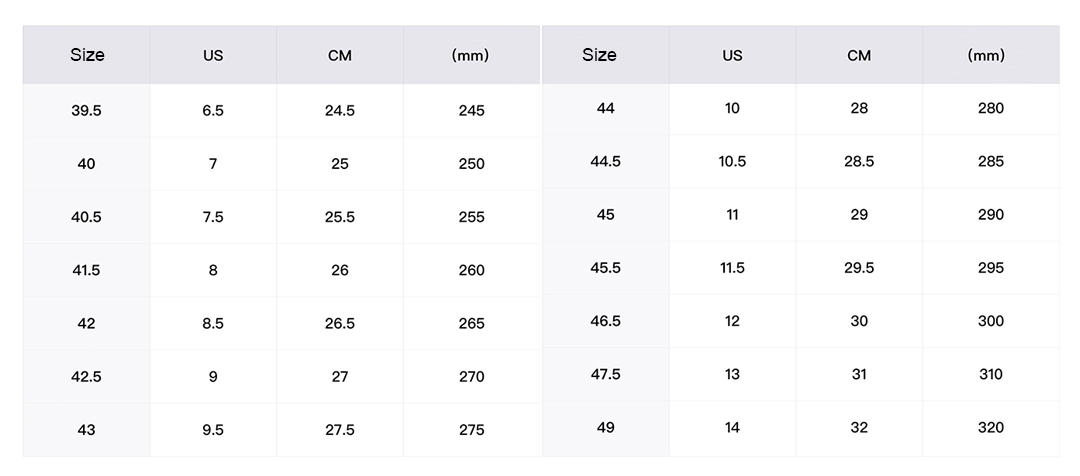Click the 245 mm value

[x=471, y=111]
